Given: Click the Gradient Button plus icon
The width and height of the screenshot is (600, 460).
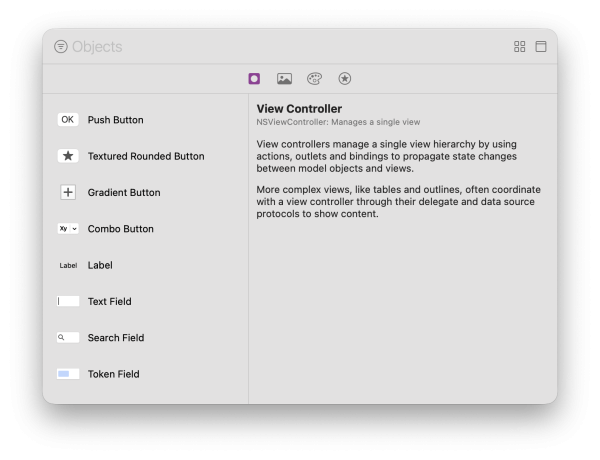Looking at the screenshot, I should pos(68,192).
